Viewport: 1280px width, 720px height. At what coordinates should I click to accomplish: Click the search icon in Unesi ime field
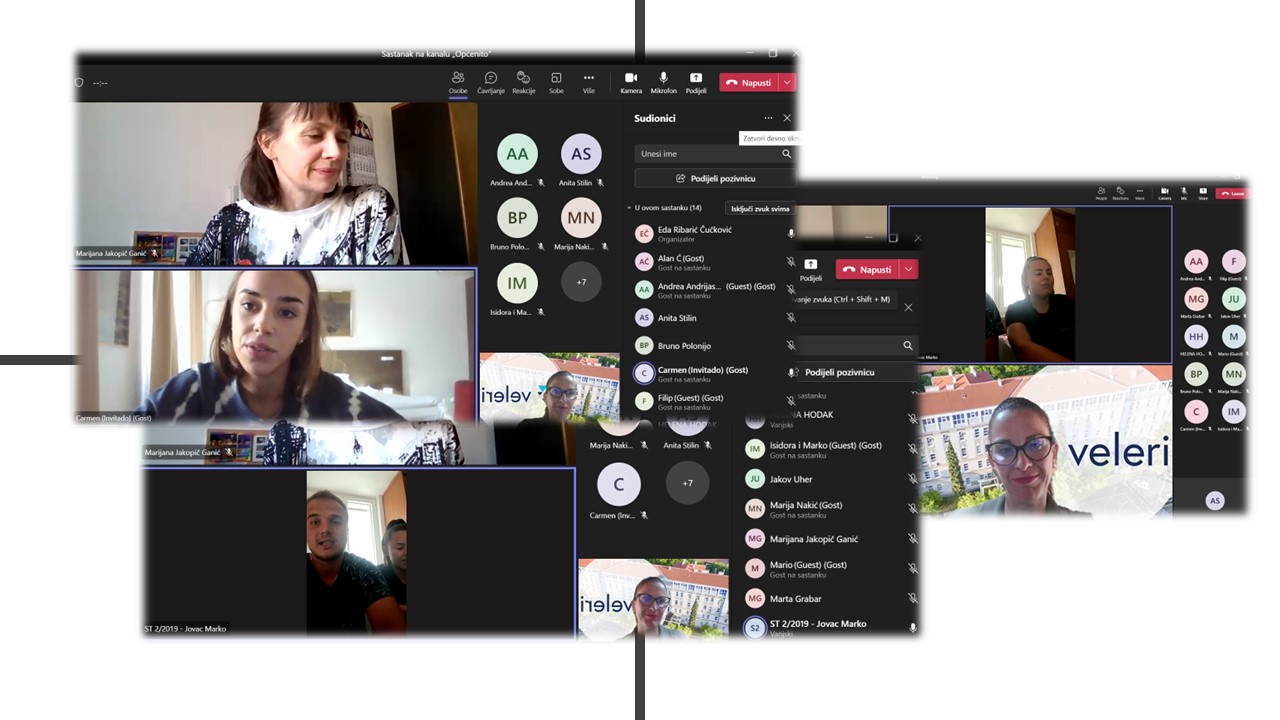tap(786, 154)
